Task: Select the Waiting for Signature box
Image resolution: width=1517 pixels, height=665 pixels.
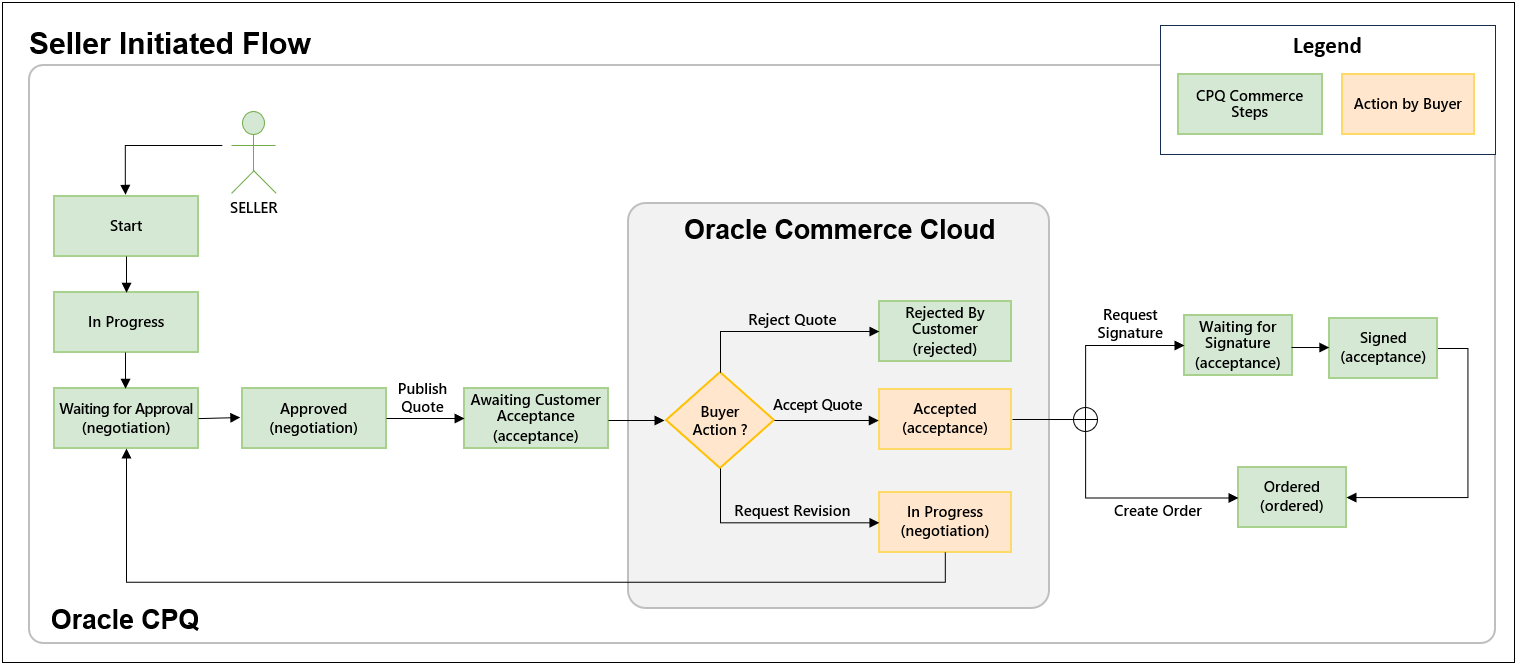Action: 1238,345
